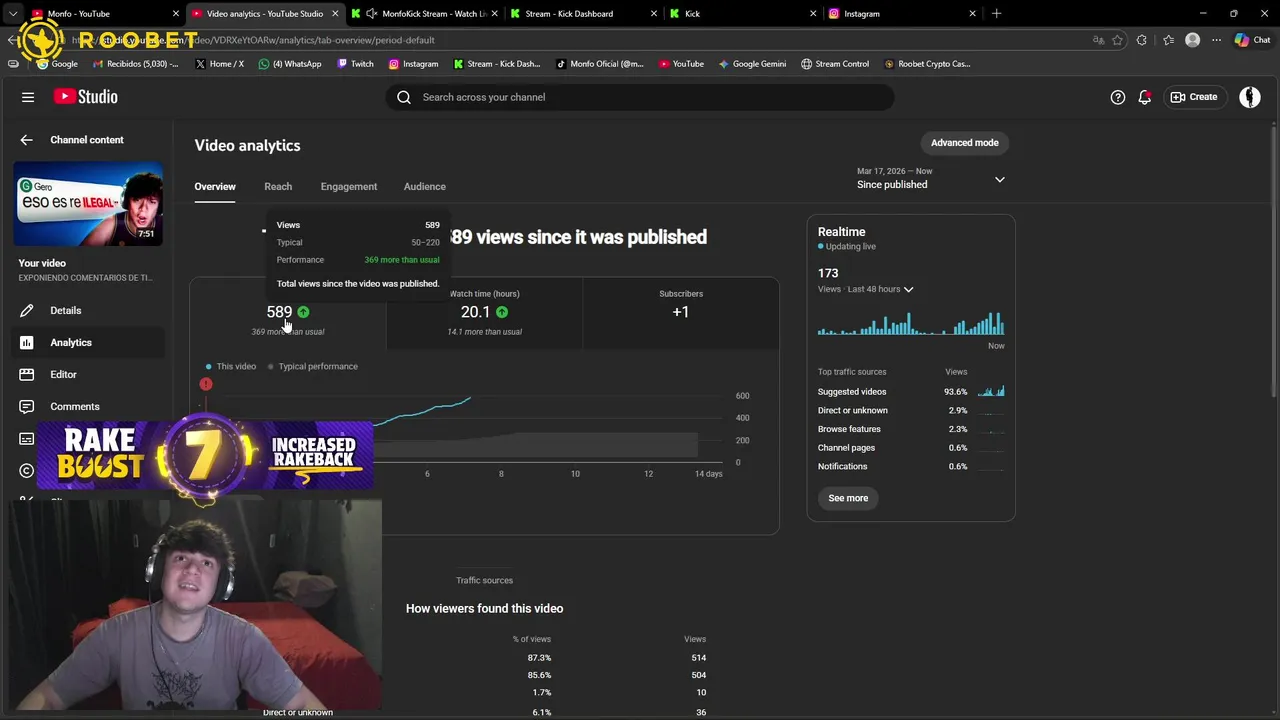Open the notifications bell
1280x720 pixels.
tap(1145, 97)
